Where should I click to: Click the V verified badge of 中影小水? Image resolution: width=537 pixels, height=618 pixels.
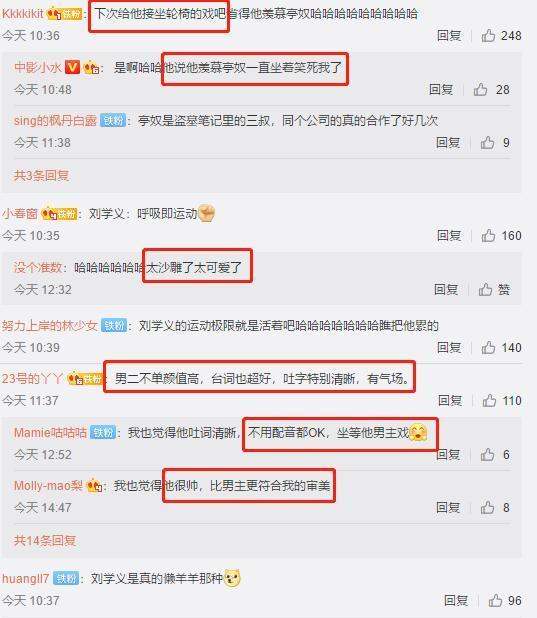click(x=72, y=67)
